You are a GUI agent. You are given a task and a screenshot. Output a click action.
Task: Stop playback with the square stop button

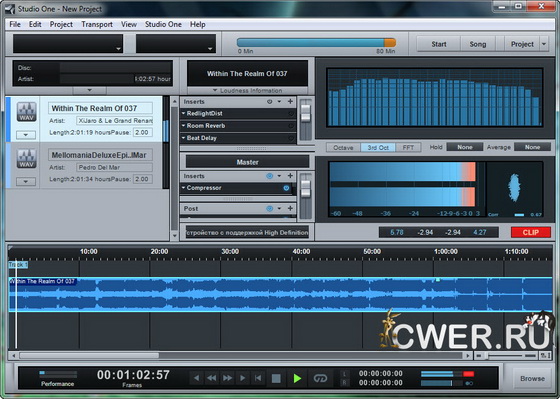pyautogui.click(x=276, y=378)
